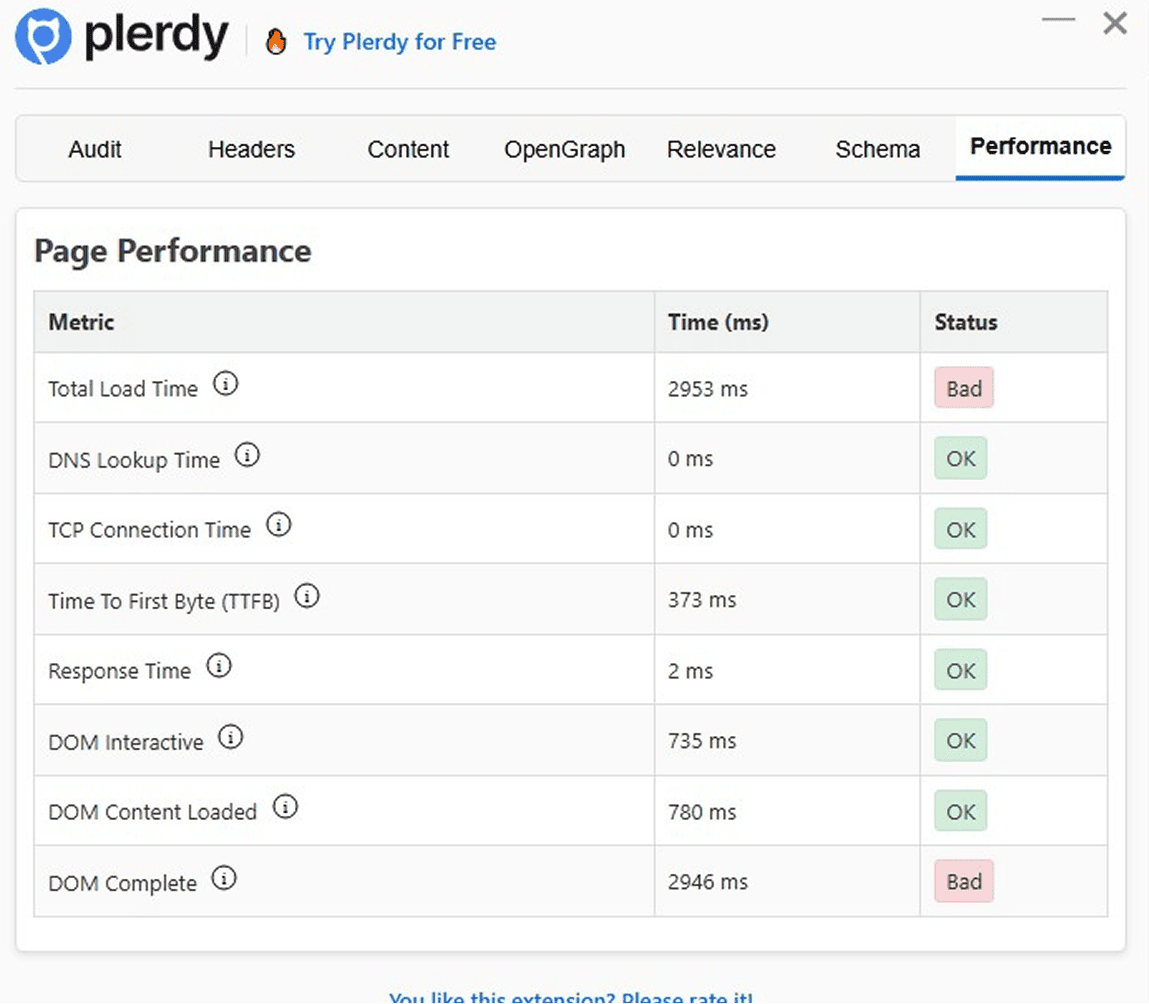Click the Time To First Byte info icon
The image size is (1149, 1004).
(308, 594)
